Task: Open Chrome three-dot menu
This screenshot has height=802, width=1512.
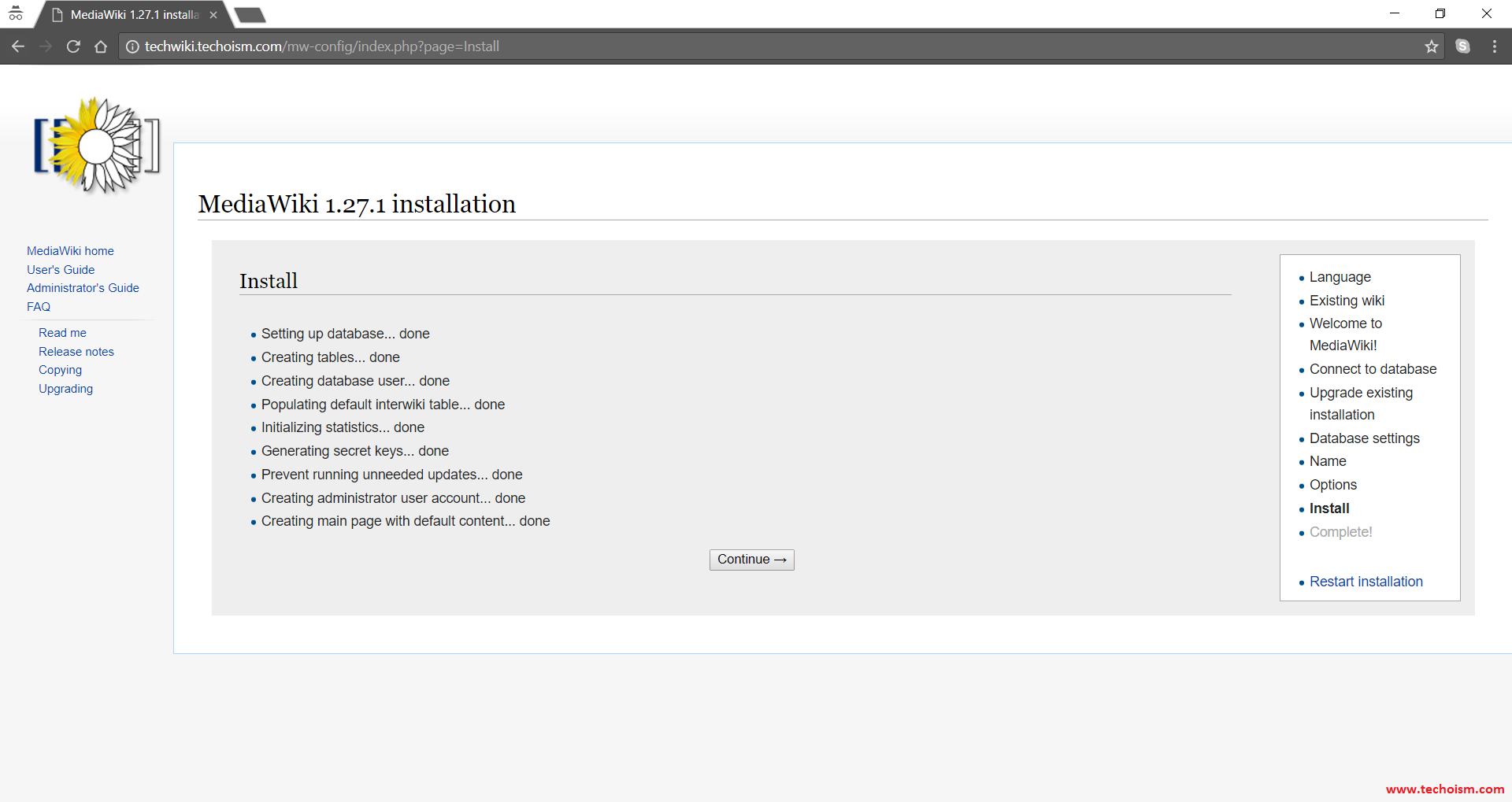Action: 1494,46
